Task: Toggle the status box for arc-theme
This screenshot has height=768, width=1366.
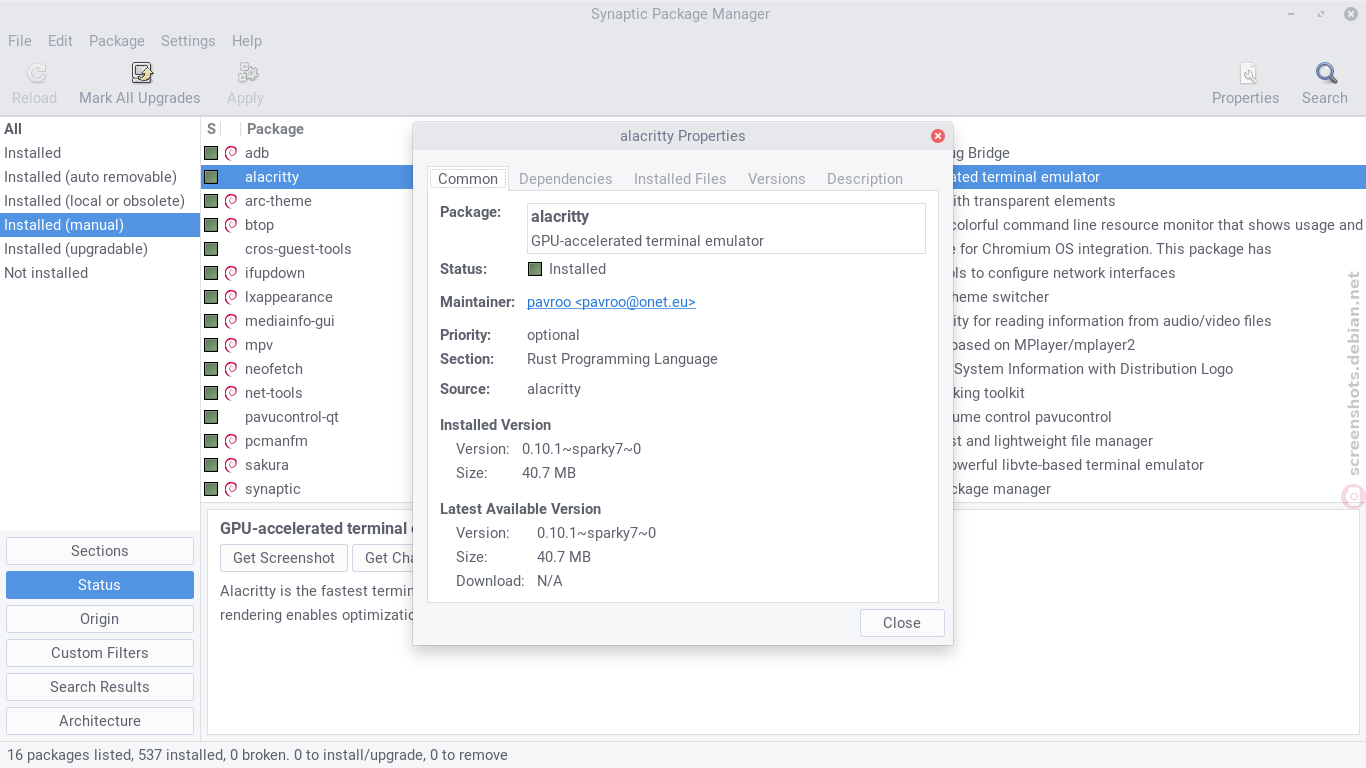Action: click(x=211, y=201)
